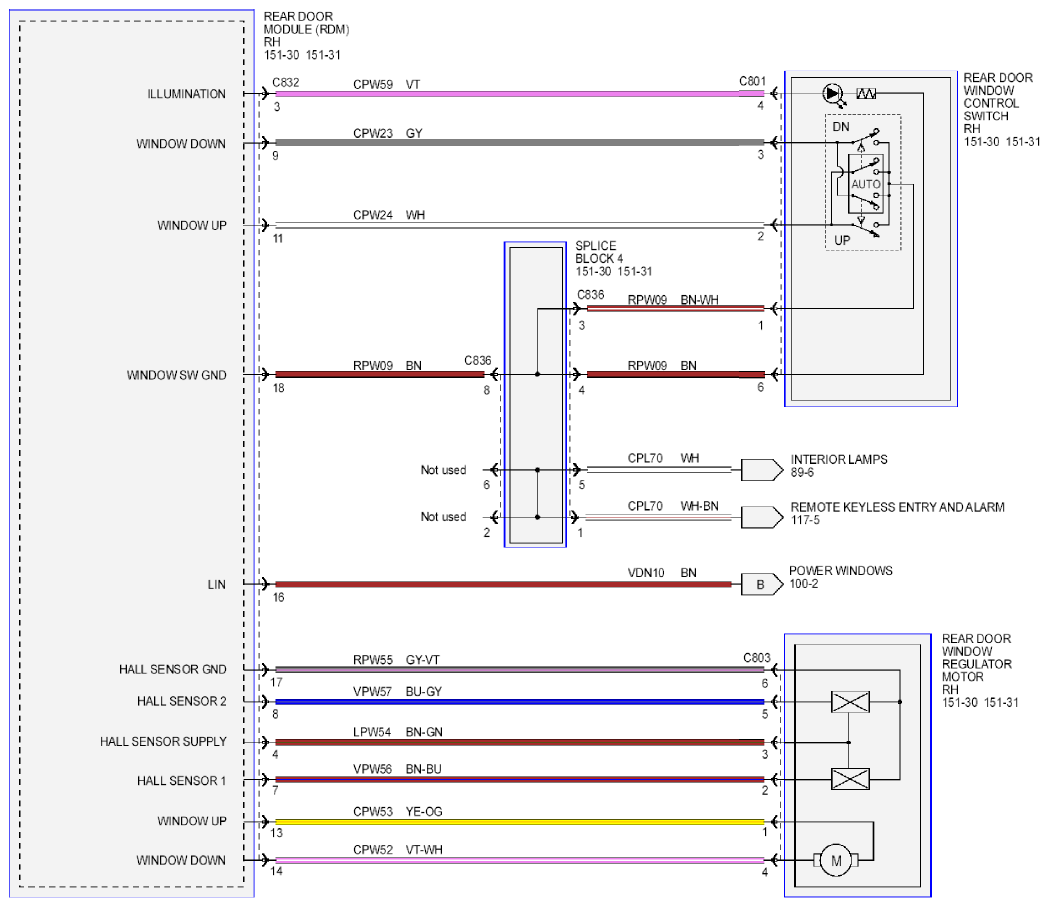Click the VDN10 BN wire label
Image resolution: width=1049 pixels, height=907 pixels.
[x=662, y=573]
